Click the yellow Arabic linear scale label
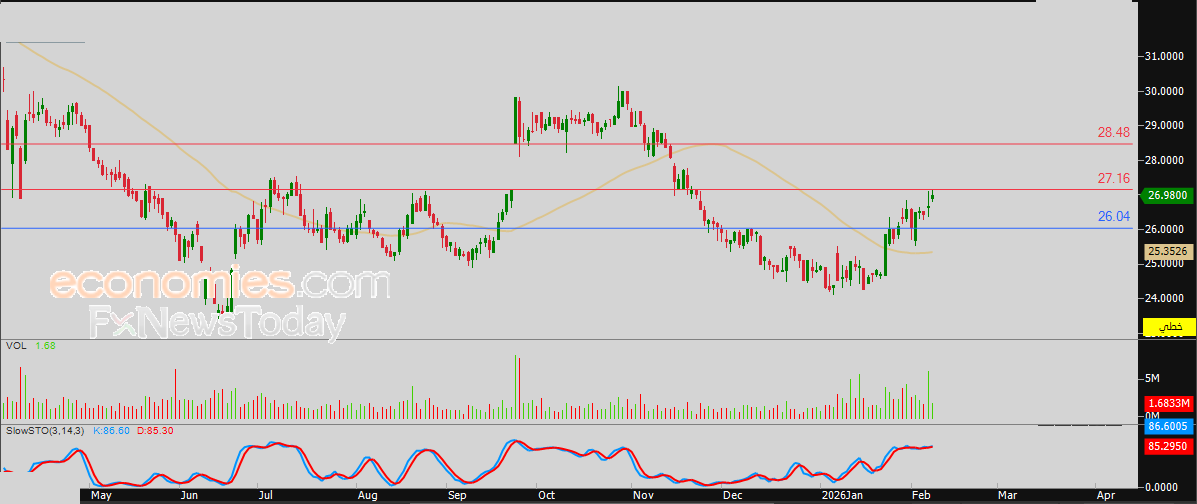This screenshot has width=1197, height=504. pos(1168,327)
